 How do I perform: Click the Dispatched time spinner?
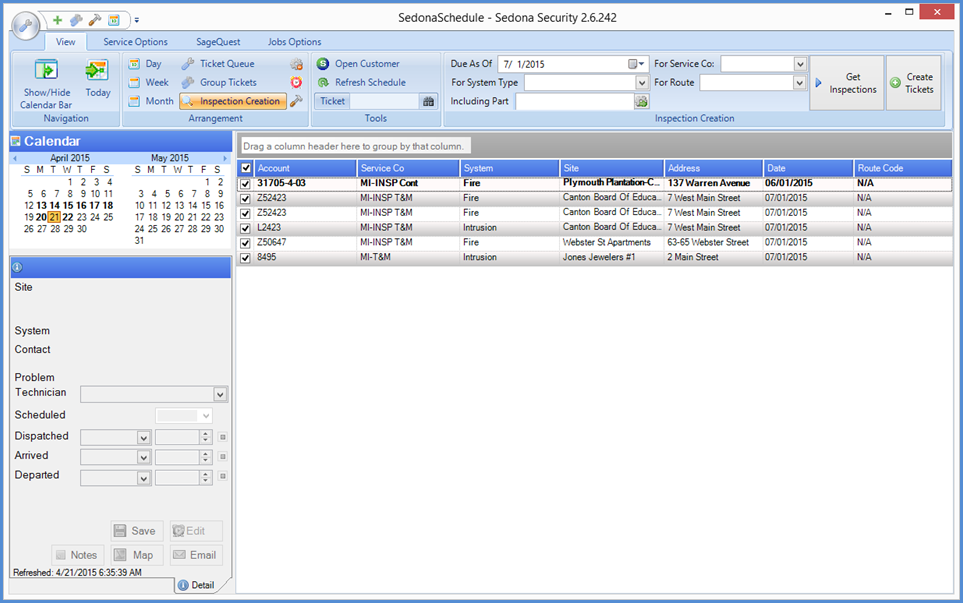pyautogui.click(x=206, y=437)
